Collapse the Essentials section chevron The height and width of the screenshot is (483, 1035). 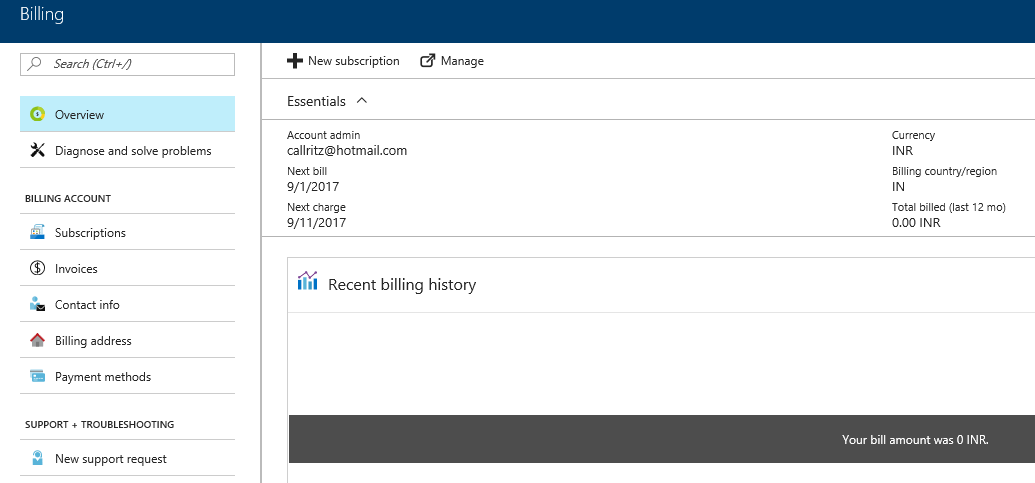click(x=361, y=101)
